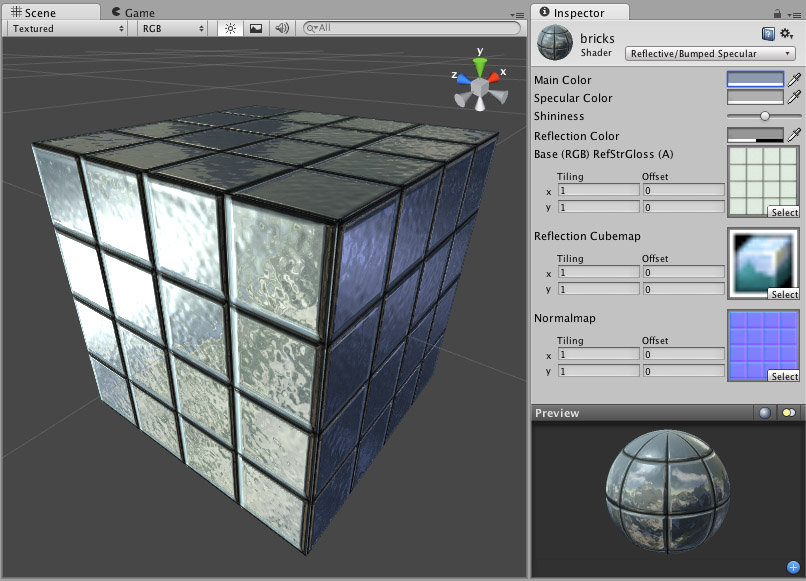This screenshot has width=806, height=581.
Task: Lock the Inspector panel
Action: [778, 14]
